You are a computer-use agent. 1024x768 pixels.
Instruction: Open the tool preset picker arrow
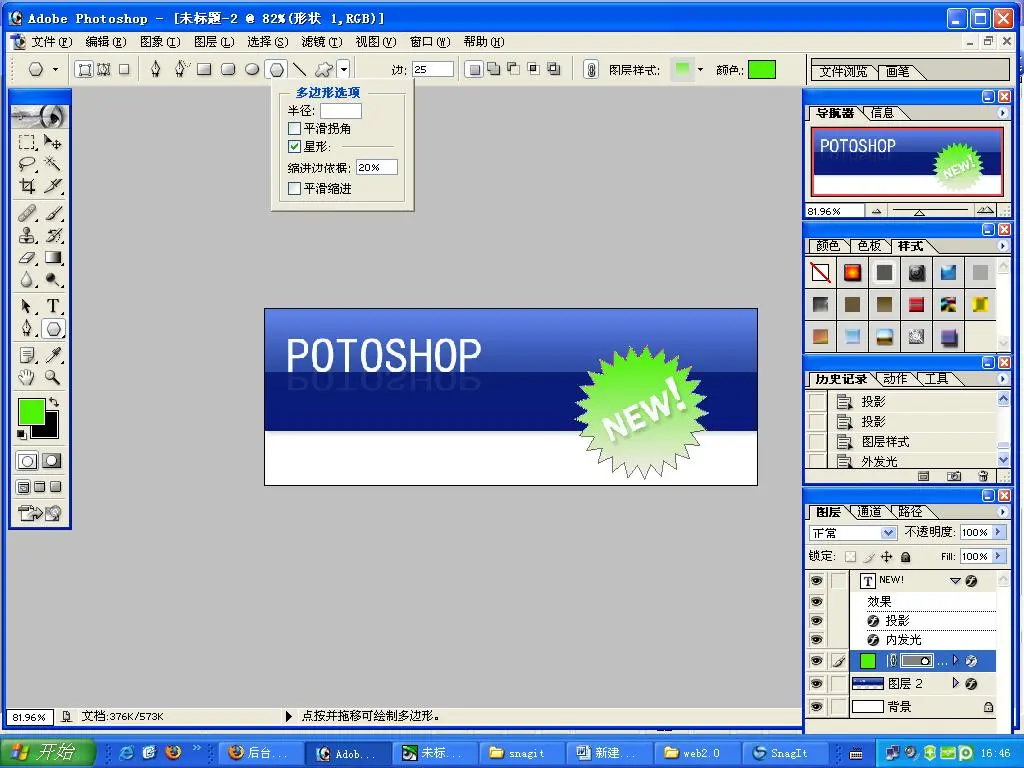pyautogui.click(x=56, y=69)
